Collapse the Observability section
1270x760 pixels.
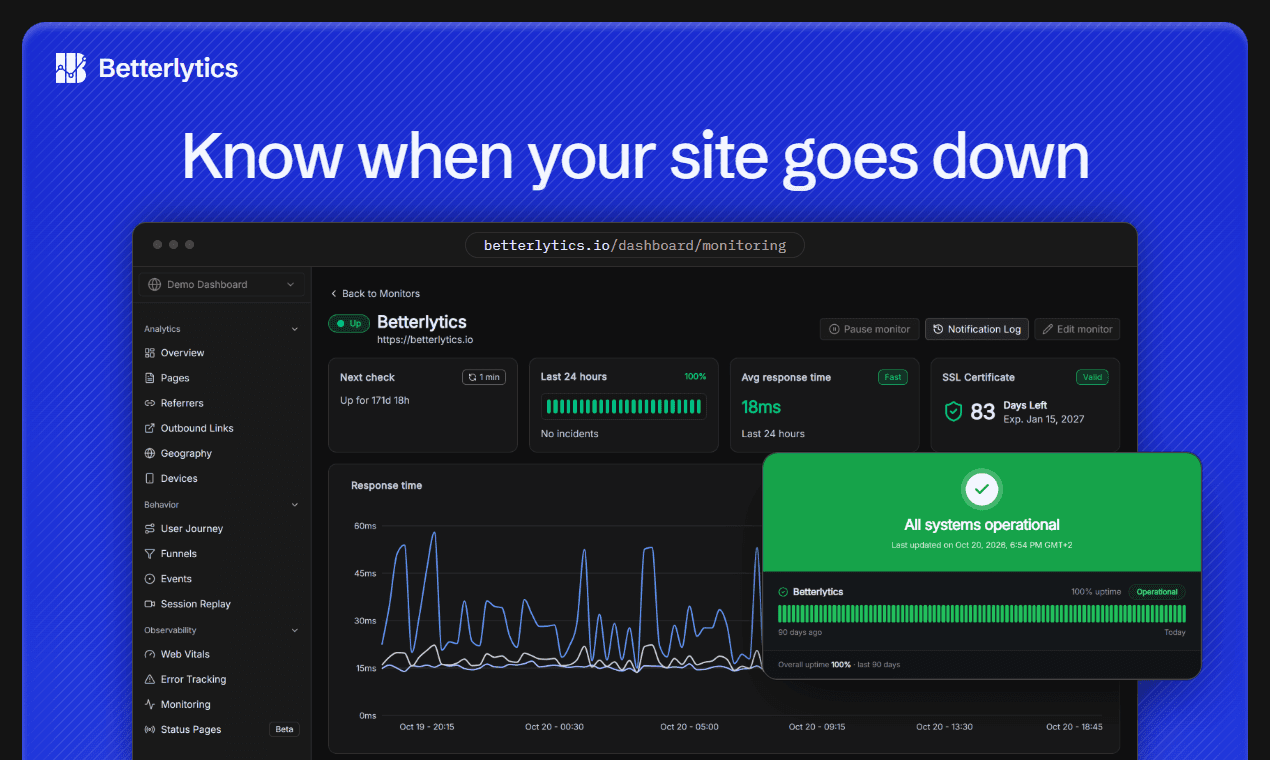[294, 630]
